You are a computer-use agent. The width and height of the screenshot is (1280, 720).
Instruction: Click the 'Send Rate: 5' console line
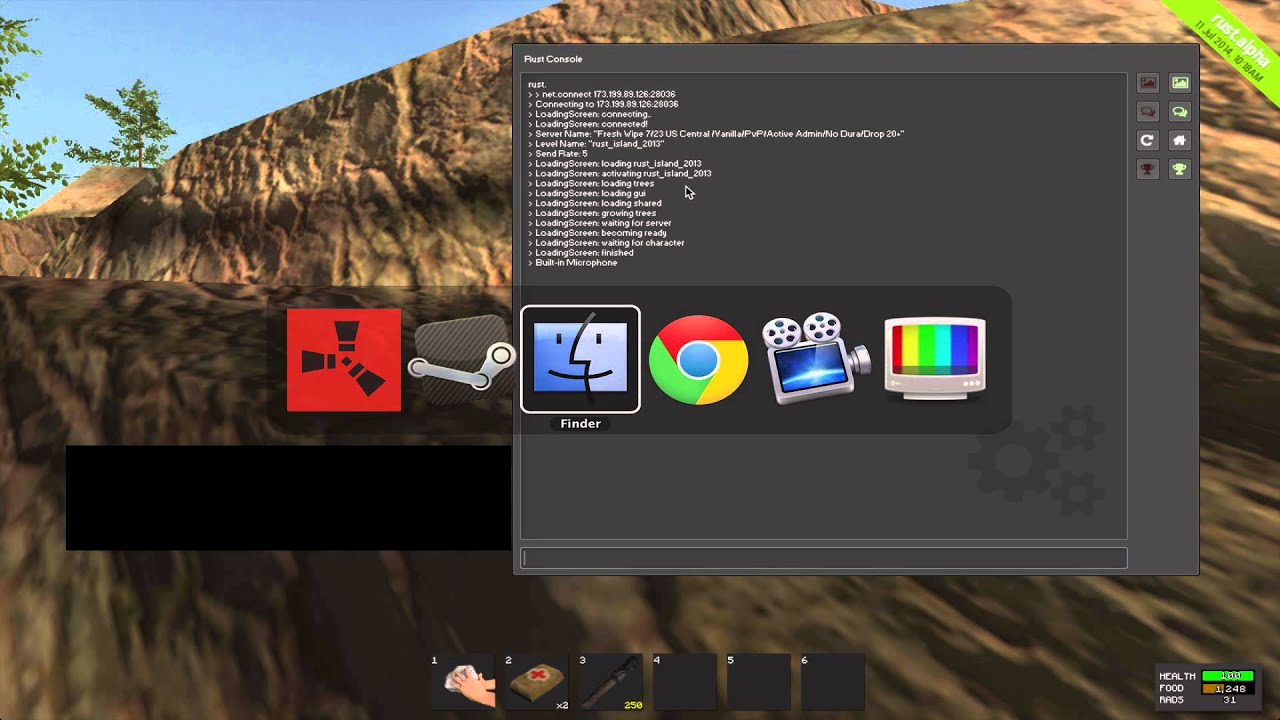pyautogui.click(x=558, y=154)
